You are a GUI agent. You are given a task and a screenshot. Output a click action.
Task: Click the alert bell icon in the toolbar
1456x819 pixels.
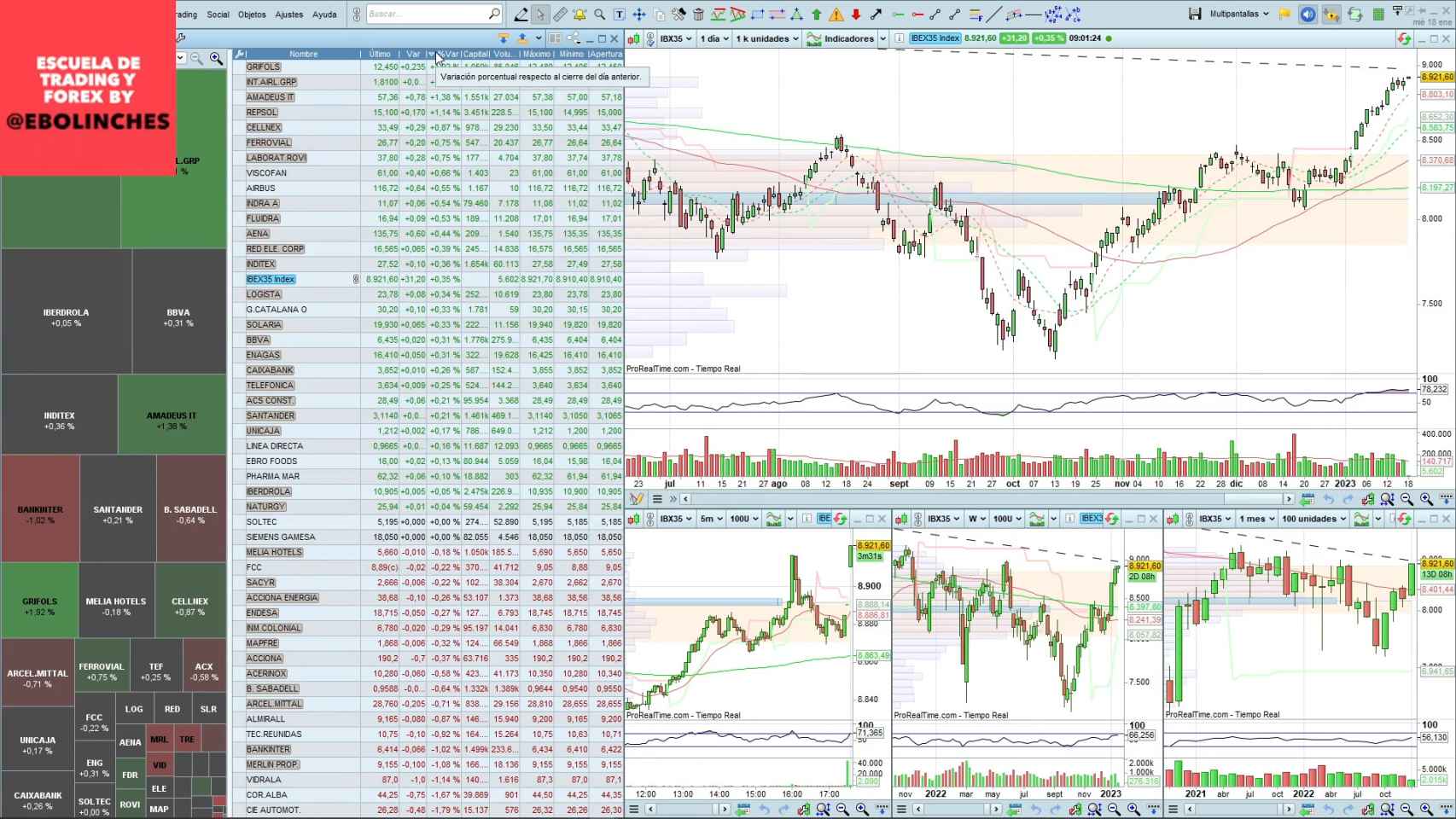coord(579,14)
